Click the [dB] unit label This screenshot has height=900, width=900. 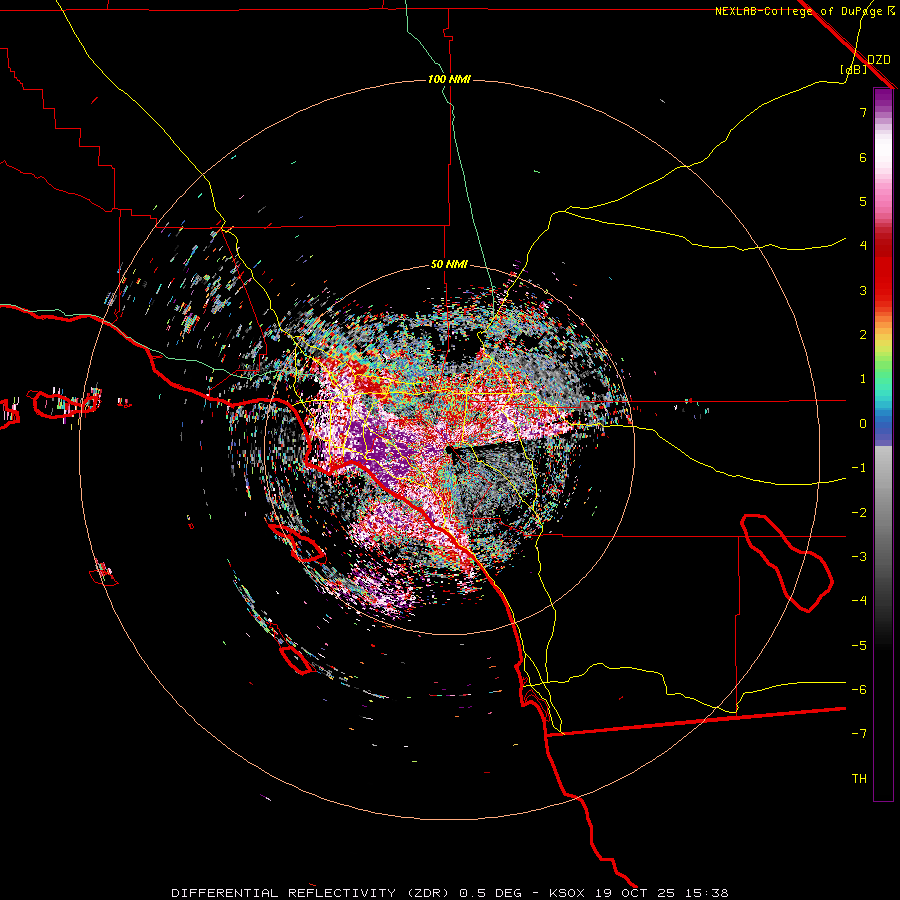[x=854, y=69]
